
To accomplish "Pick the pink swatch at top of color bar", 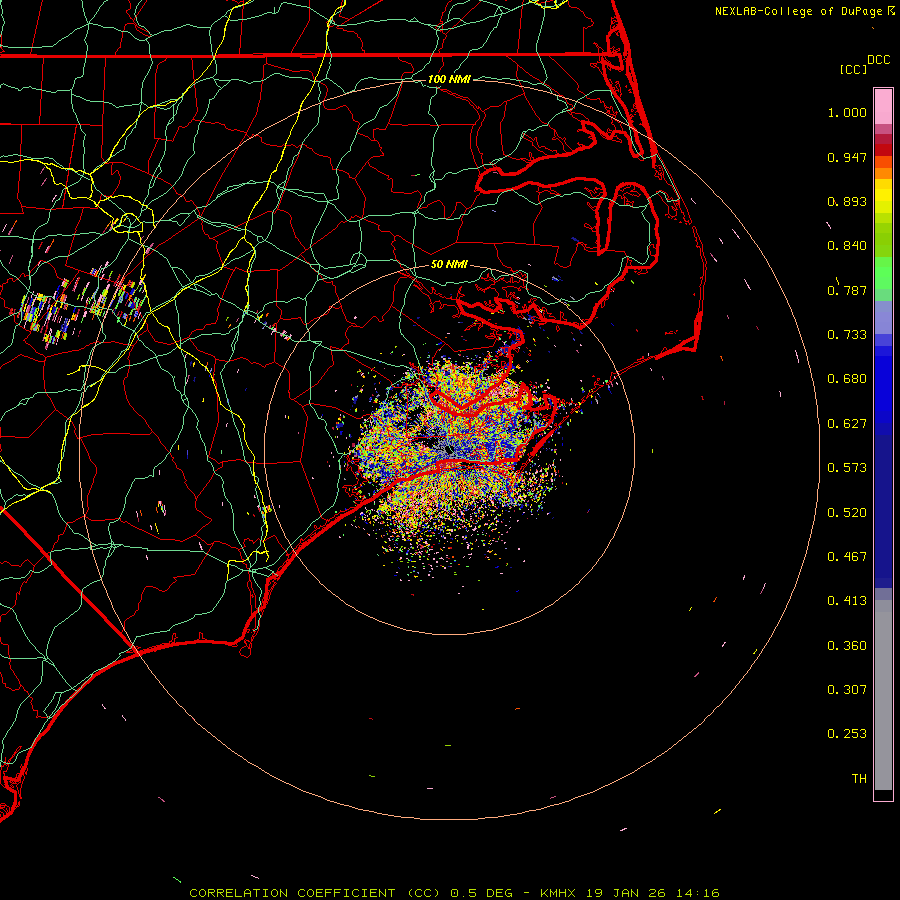I will pyautogui.click(x=883, y=107).
